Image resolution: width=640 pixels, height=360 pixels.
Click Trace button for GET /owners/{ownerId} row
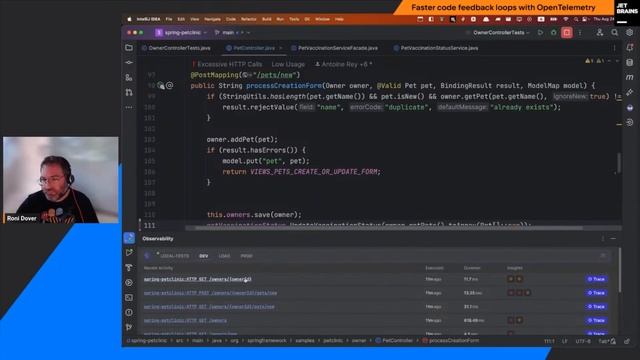[x=596, y=279]
